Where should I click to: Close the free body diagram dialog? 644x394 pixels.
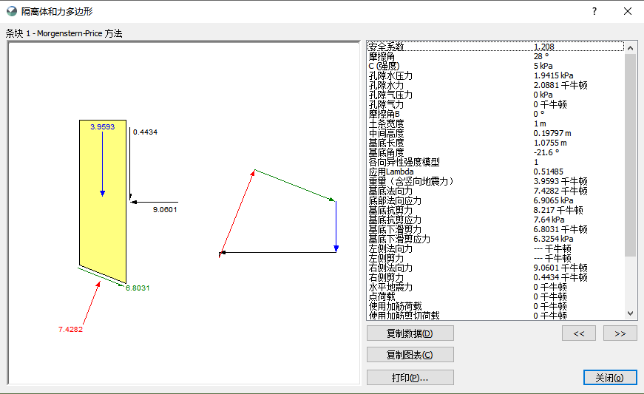[628, 11]
